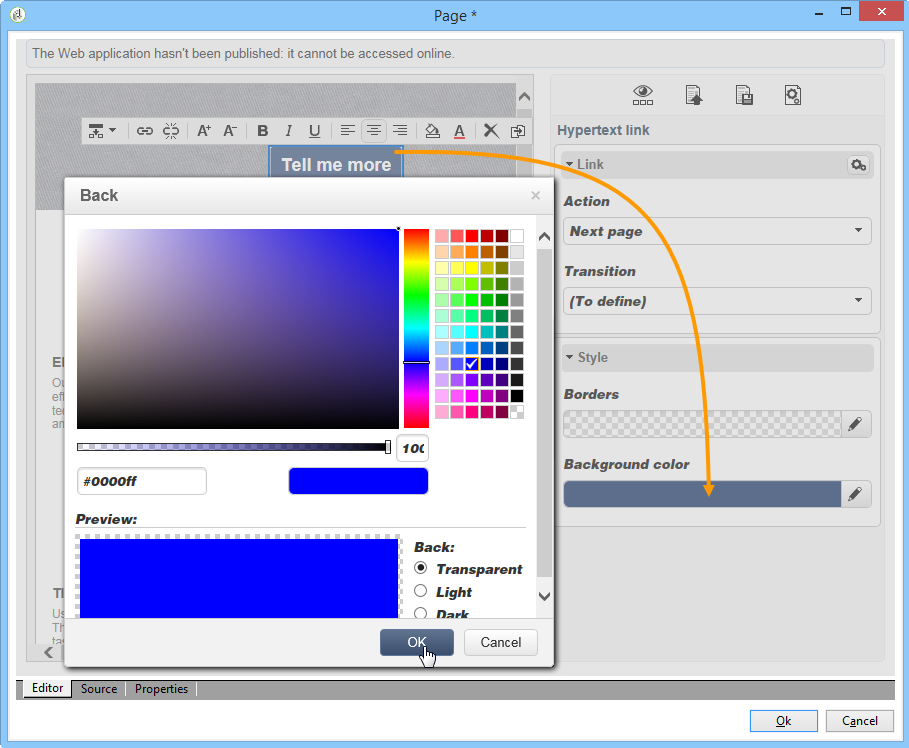
Task: Click the Borders checkered preview bar
Action: (x=702, y=424)
